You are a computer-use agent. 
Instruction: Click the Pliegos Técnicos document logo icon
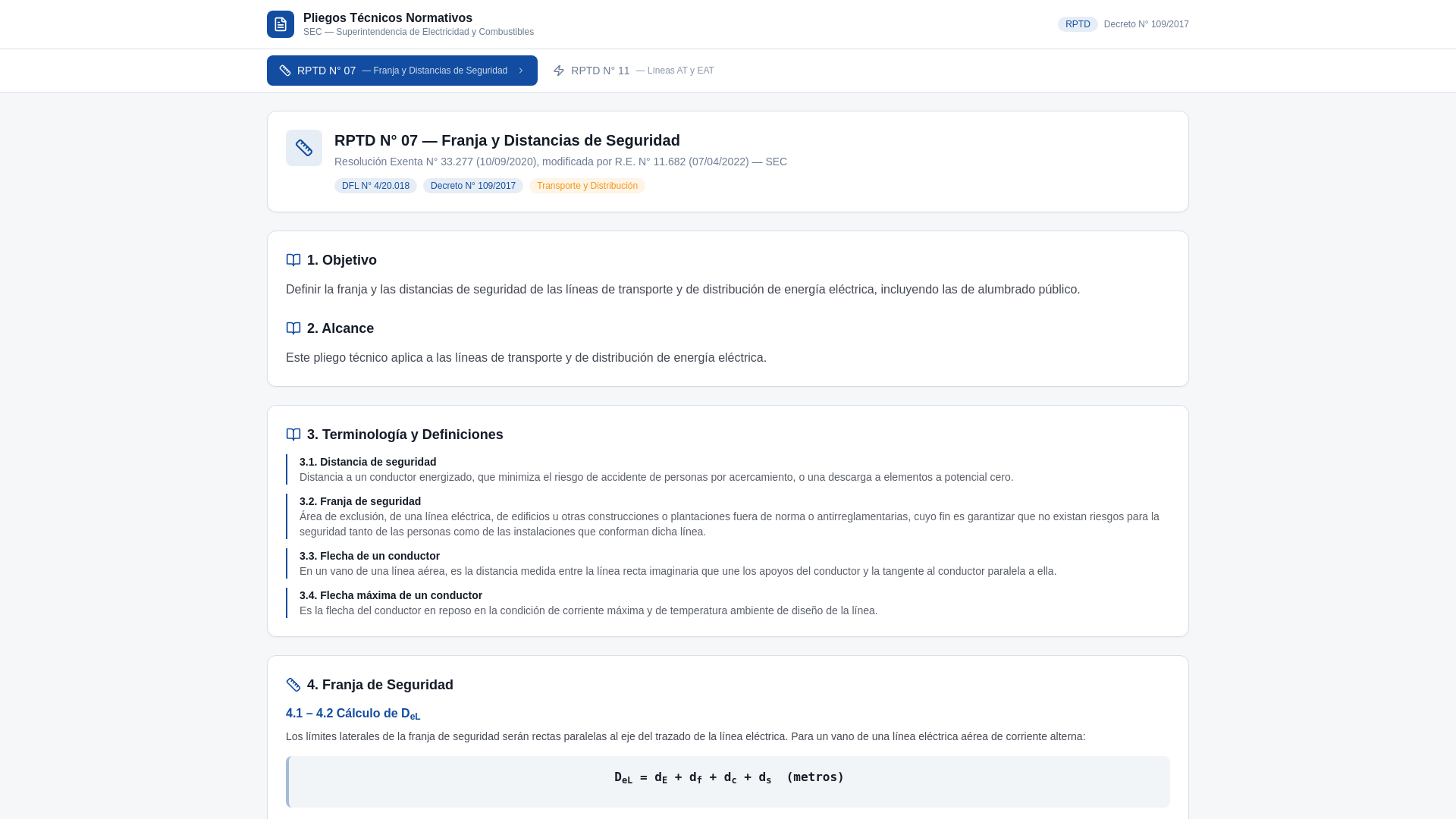click(281, 24)
